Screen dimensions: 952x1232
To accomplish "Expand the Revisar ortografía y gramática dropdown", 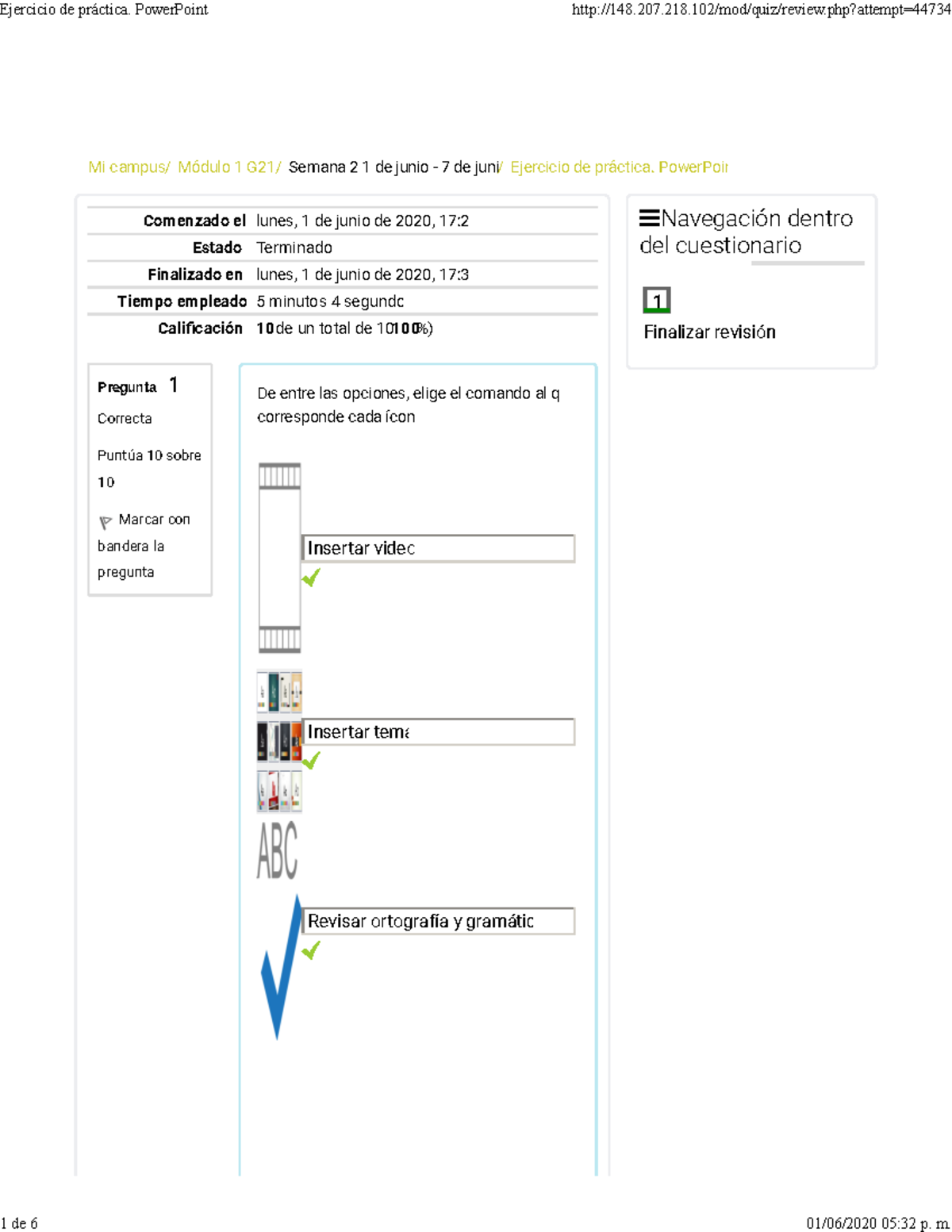I will (438, 921).
